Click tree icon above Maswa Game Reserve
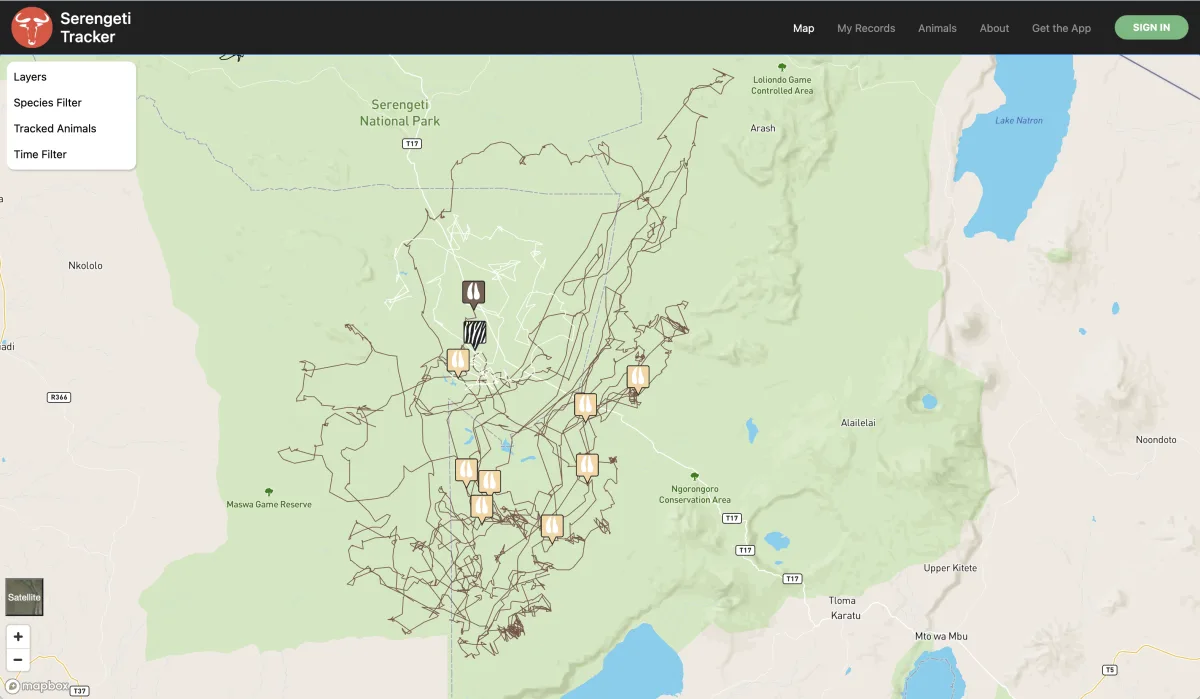Screen dimensions: 1200x699 (268, 491)
